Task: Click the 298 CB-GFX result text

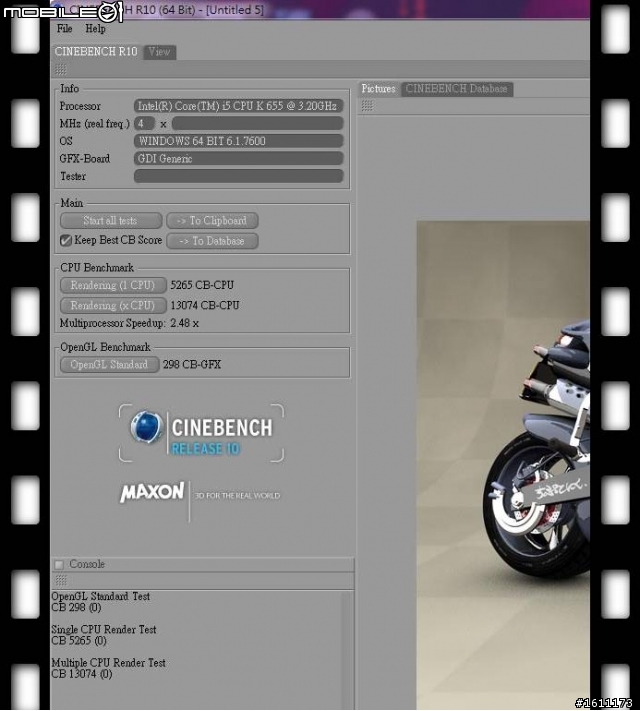Action: (x=192, y=365)
